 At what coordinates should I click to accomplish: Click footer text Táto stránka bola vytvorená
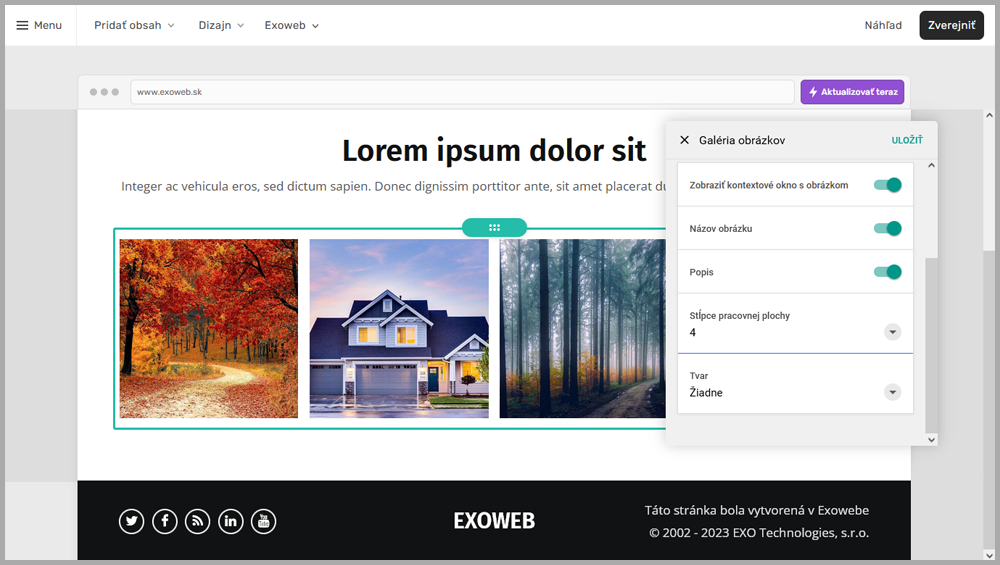(756, 510)
